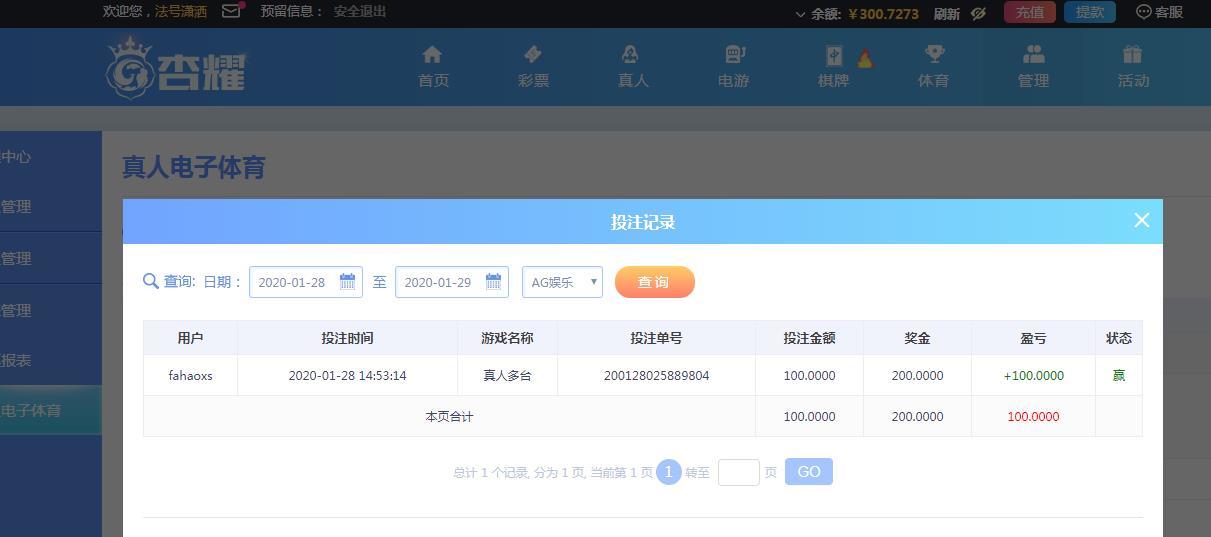Toggle balance visibility eye icon
Viewport: 1211px width, 537px height.
pos(978,13)
